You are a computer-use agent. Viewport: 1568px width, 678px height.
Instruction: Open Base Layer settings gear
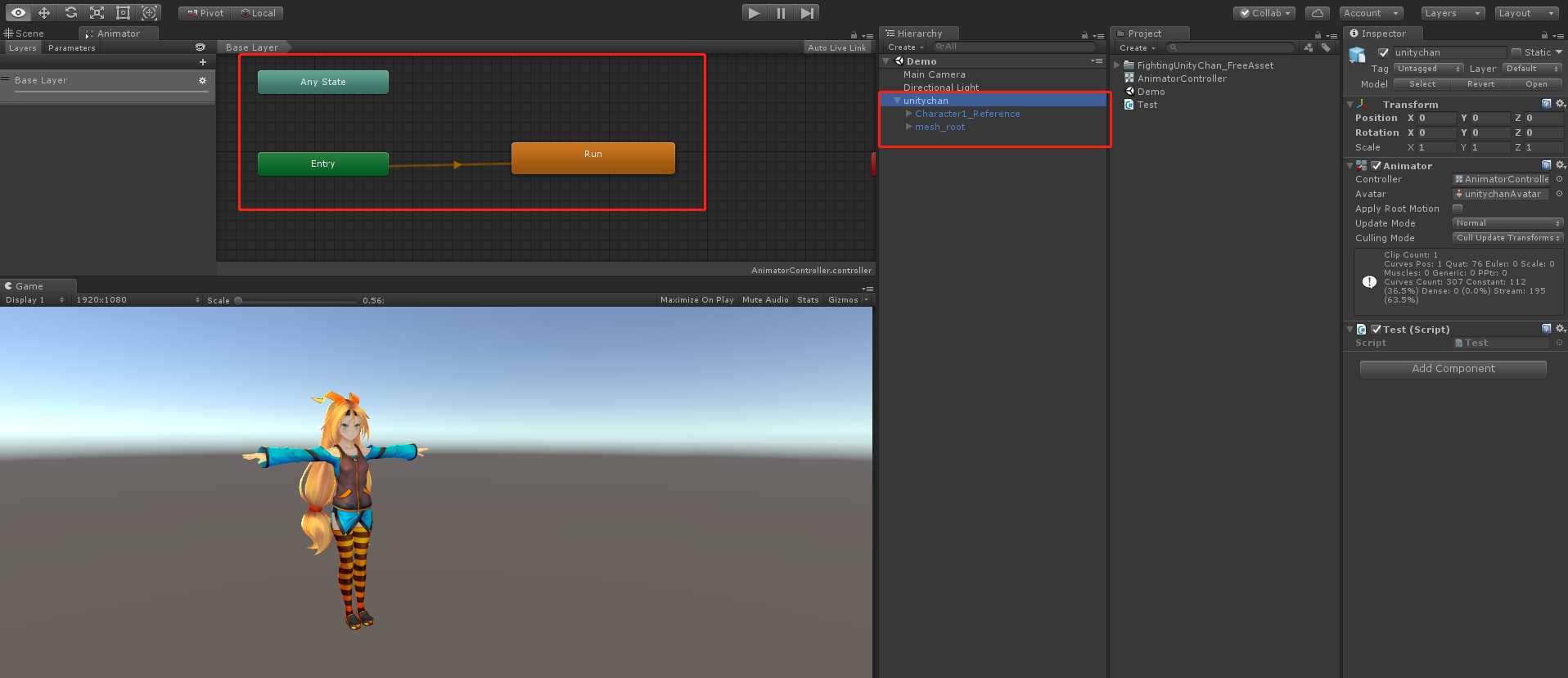click(202, 80)
